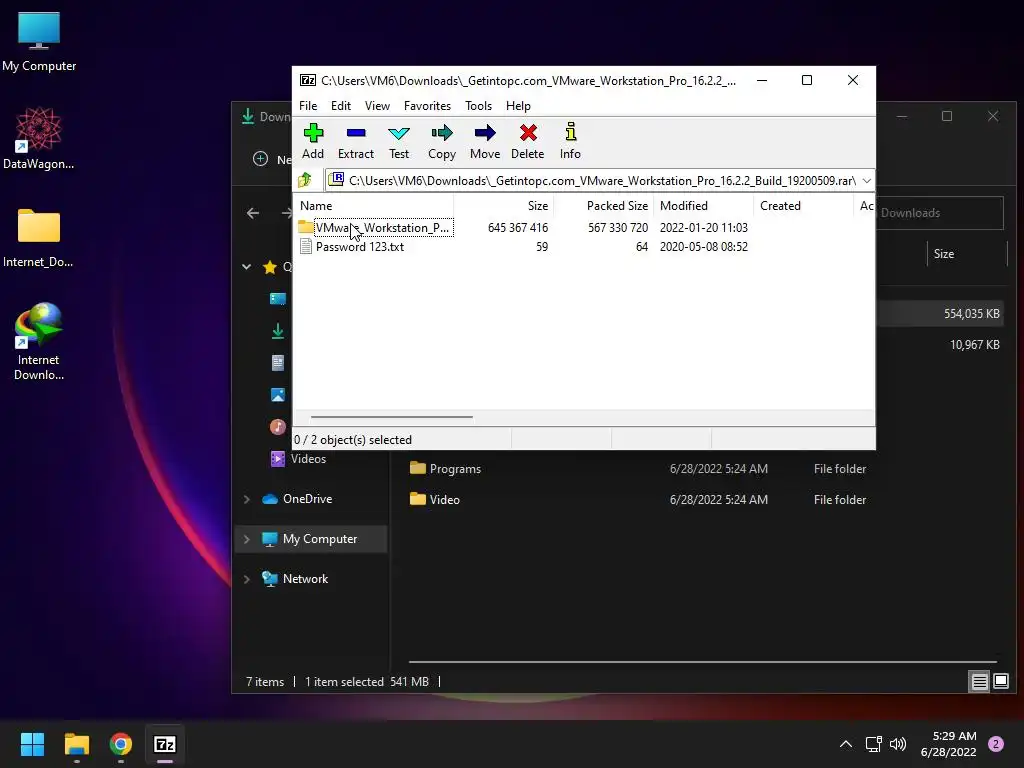Open the Info tool in 7-Zip
Image resolution: width=1024 pixels, height=768 pixels.
coord(570,141)
